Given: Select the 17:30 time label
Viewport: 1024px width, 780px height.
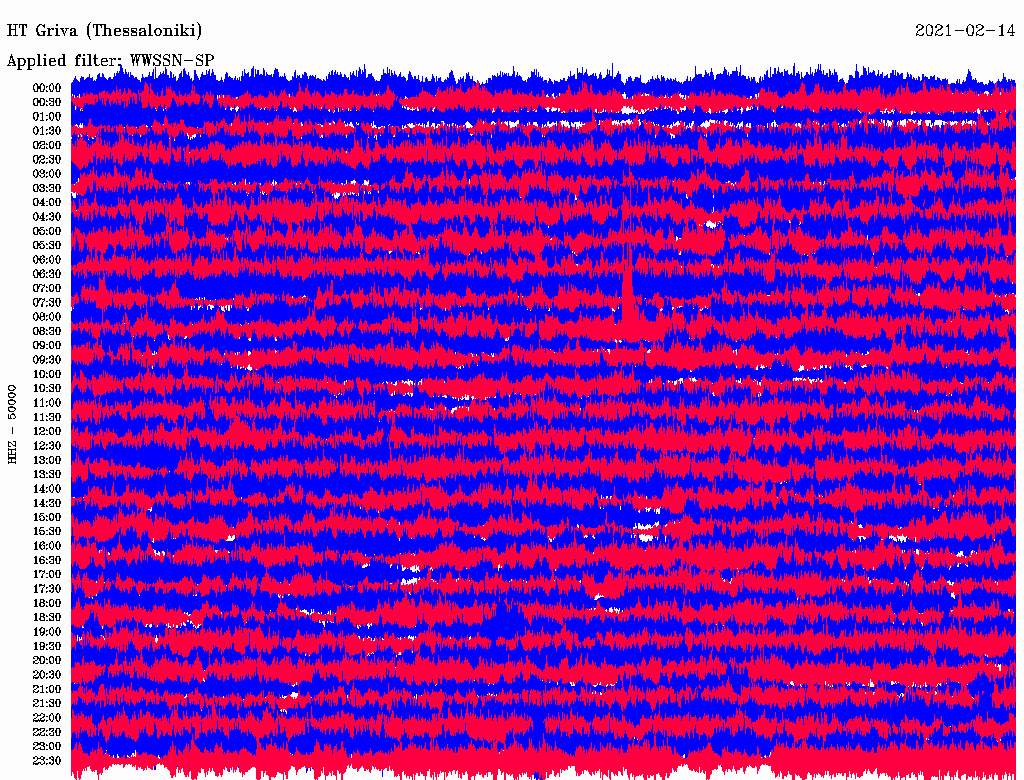Looking at the screenshot, I should [47, 589].
